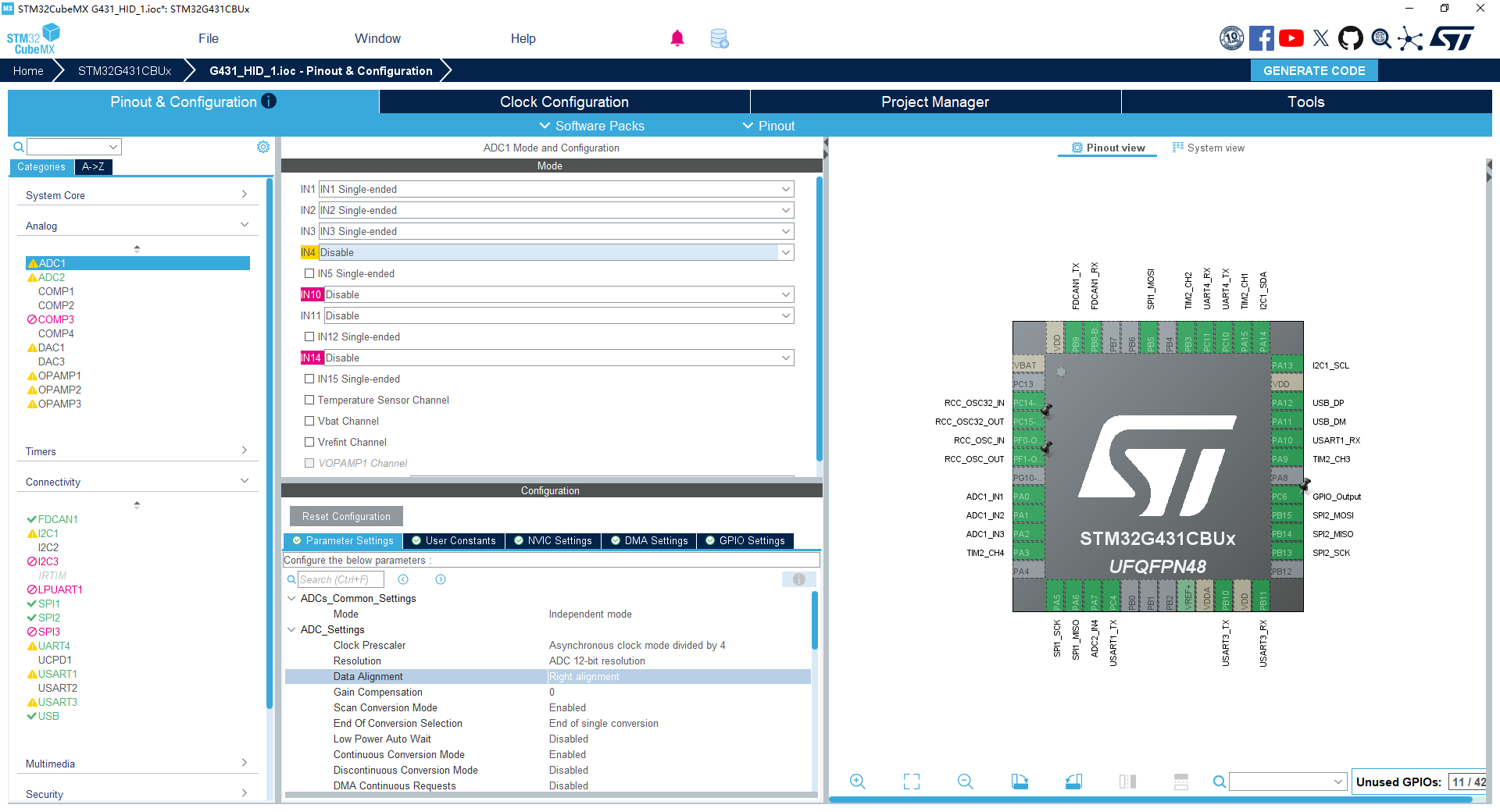The height and width of the screenshot is (812, 1500).
Task: Click the pinout list layout icon
Action: 1181,782
